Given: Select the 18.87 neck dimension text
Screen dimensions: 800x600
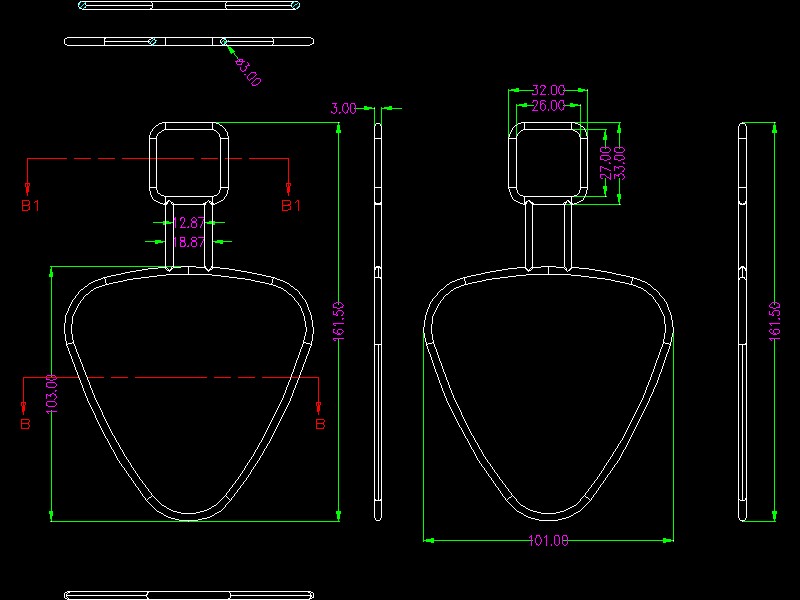Looking at the screenshot, I should [x=188, y=242].
